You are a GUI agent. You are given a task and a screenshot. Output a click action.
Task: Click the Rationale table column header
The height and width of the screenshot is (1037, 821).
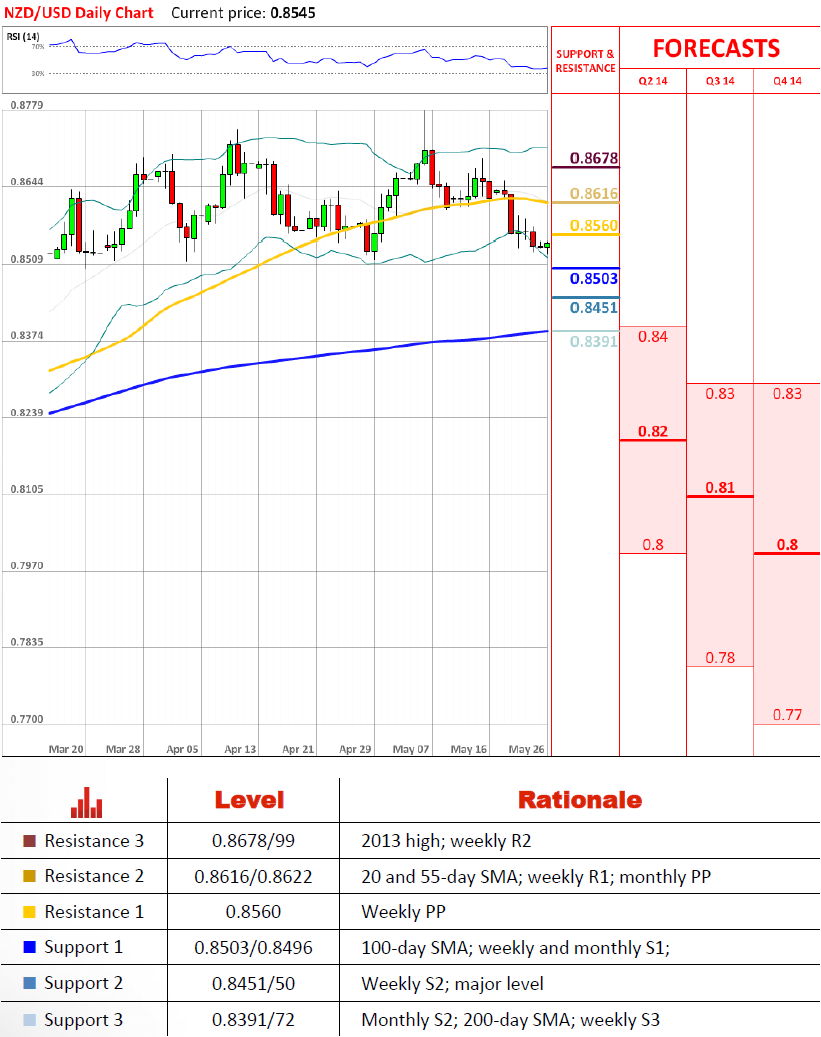[x=580, y=800]
